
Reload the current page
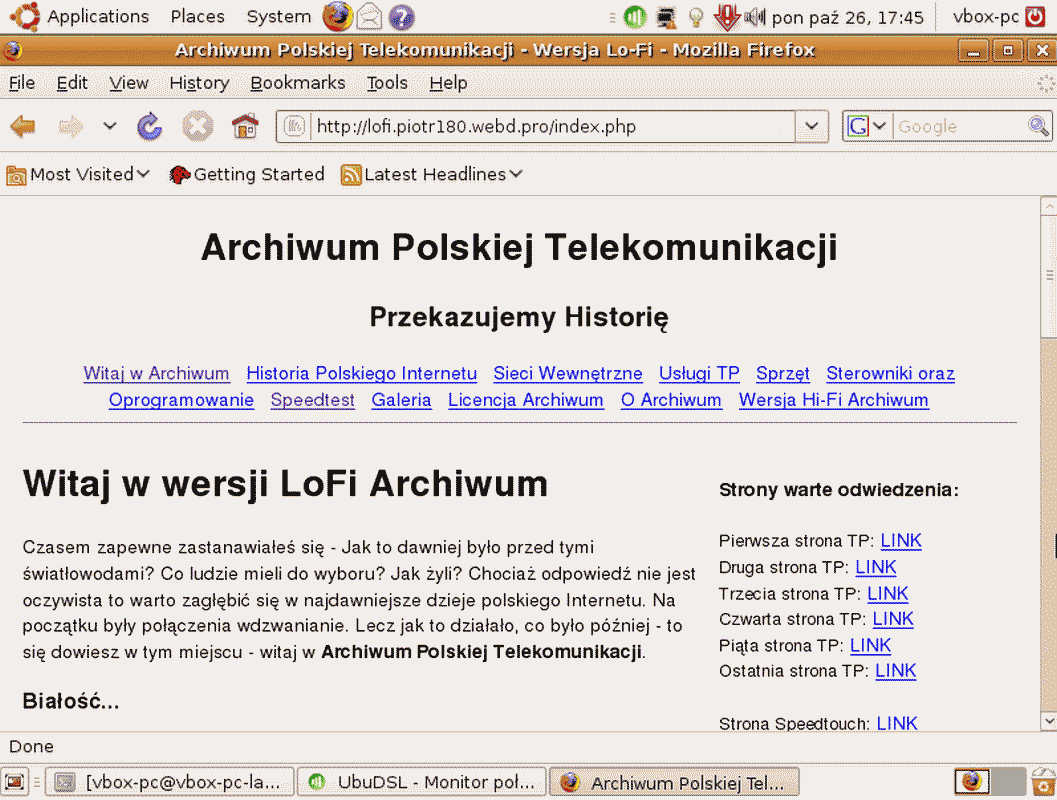[150, 126]
